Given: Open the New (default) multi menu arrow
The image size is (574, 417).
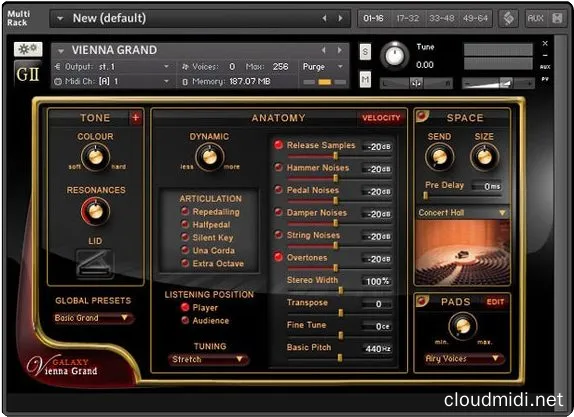Looking at the screenshot, I should point(60,18).
